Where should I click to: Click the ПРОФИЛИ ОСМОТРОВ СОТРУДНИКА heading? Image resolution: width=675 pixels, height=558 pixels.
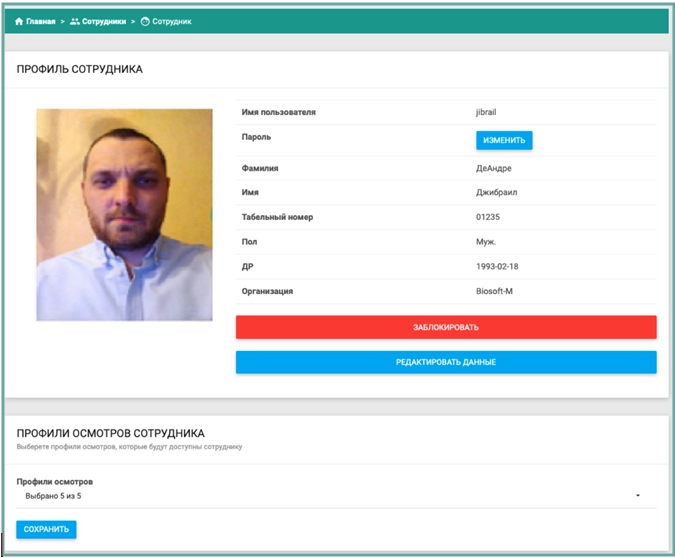(x=111, y=433)
